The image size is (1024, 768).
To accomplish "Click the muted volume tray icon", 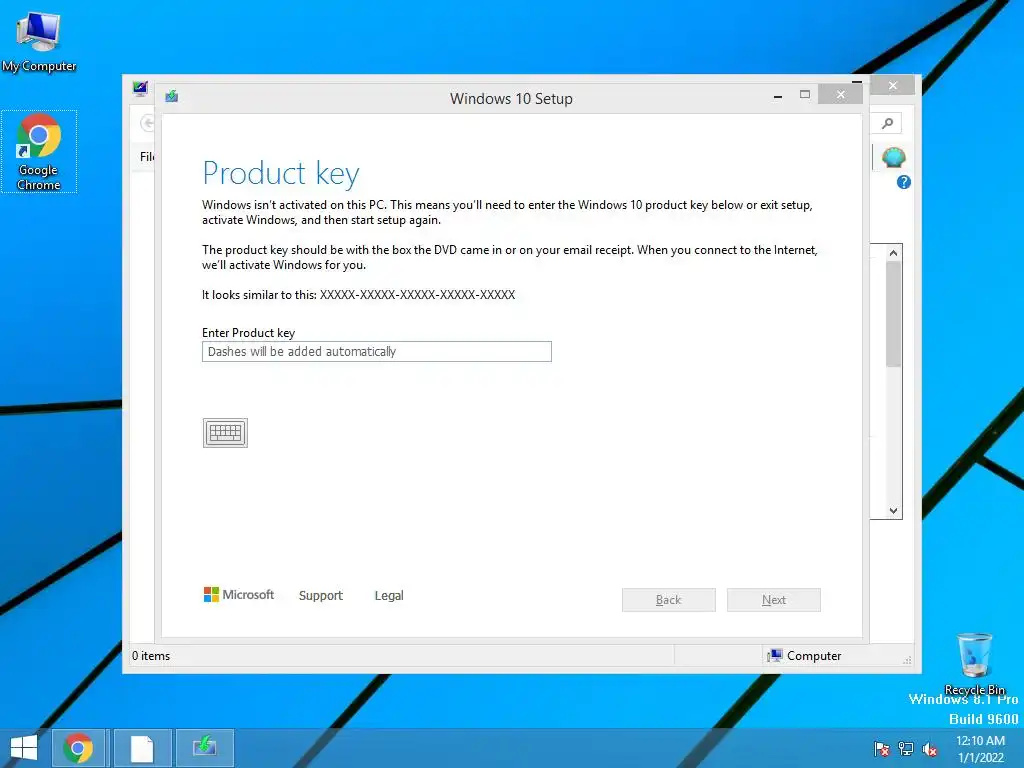I will (x=929, y=748).
